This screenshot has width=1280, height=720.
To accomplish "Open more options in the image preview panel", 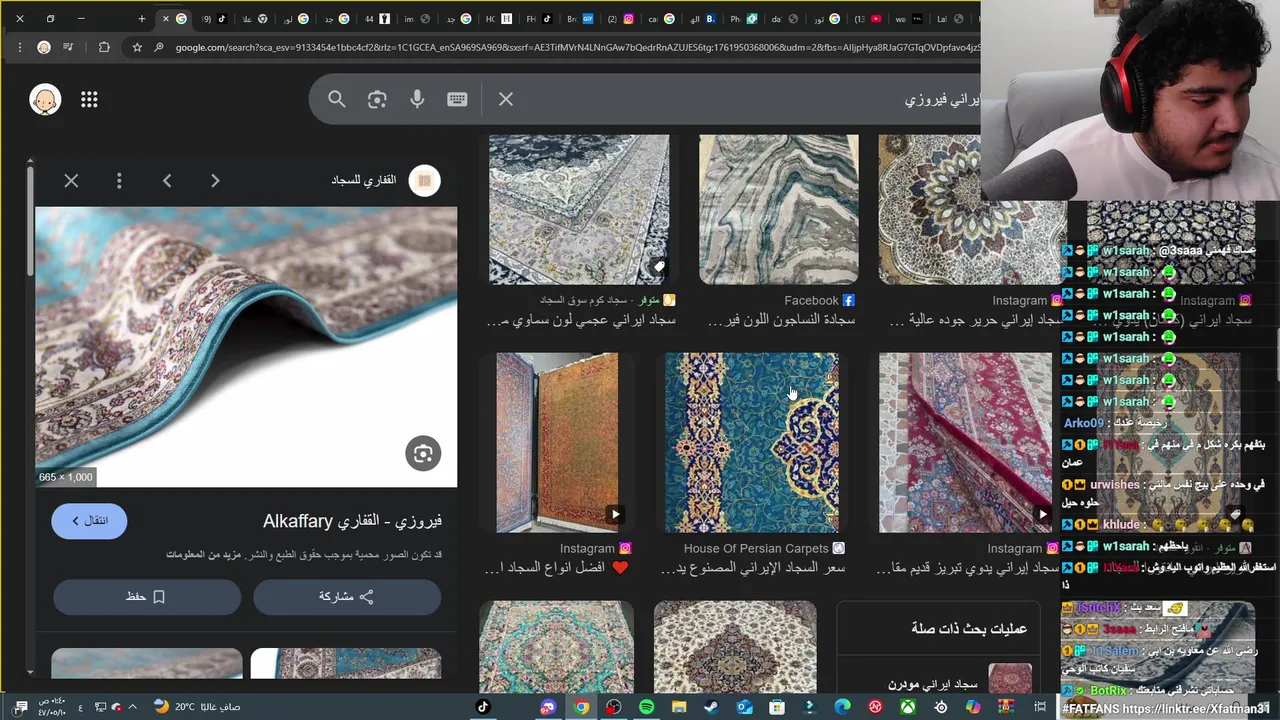I will (x=119, y=181).
